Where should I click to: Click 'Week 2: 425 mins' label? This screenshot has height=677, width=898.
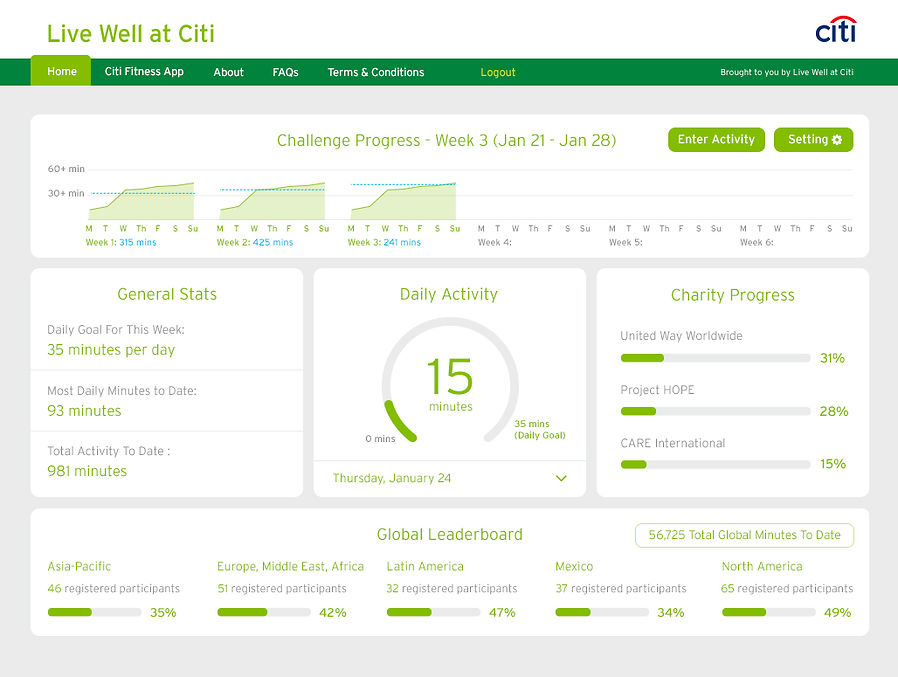tap(255, 242)
